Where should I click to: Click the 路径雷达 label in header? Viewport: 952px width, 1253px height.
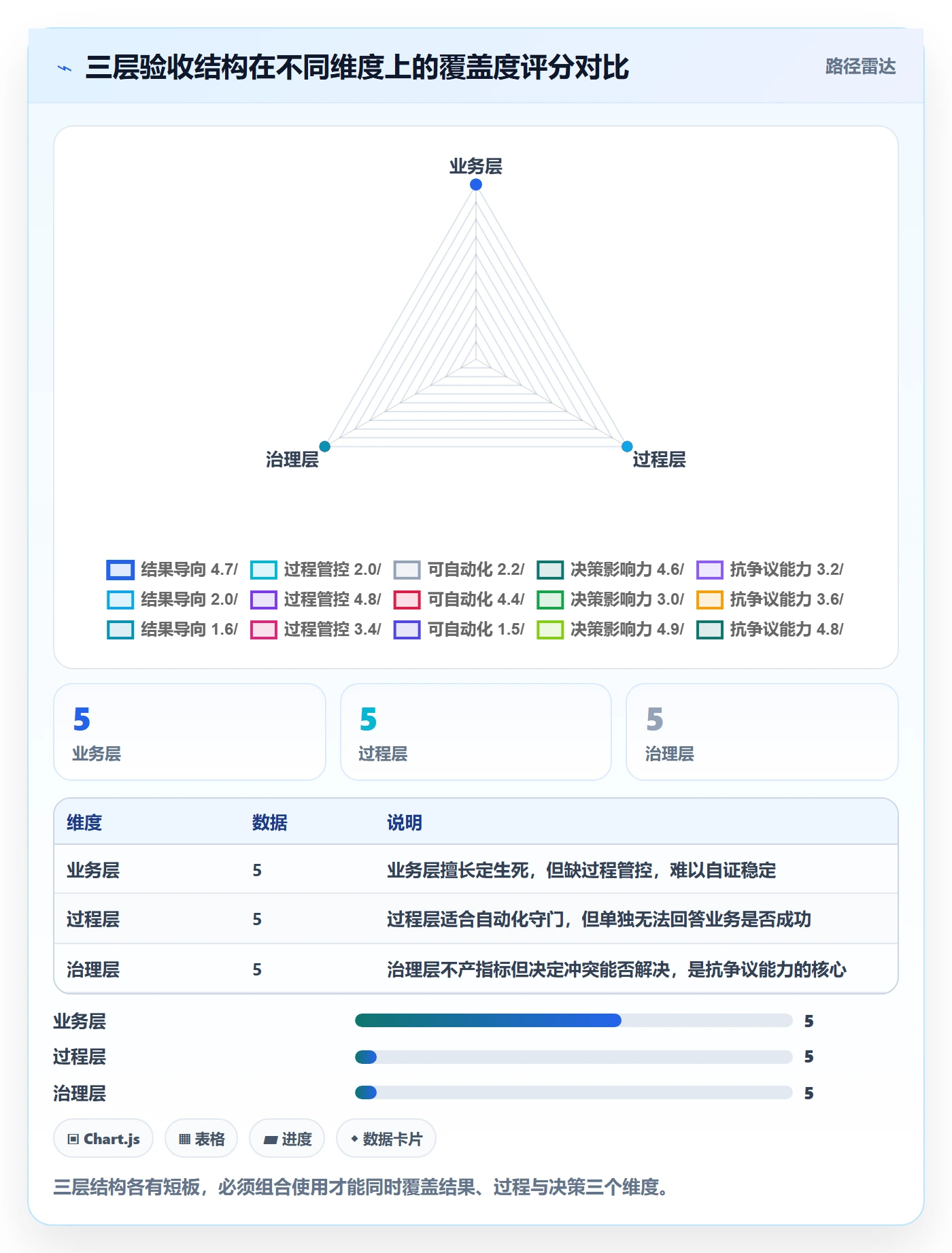tap(861, 66)
